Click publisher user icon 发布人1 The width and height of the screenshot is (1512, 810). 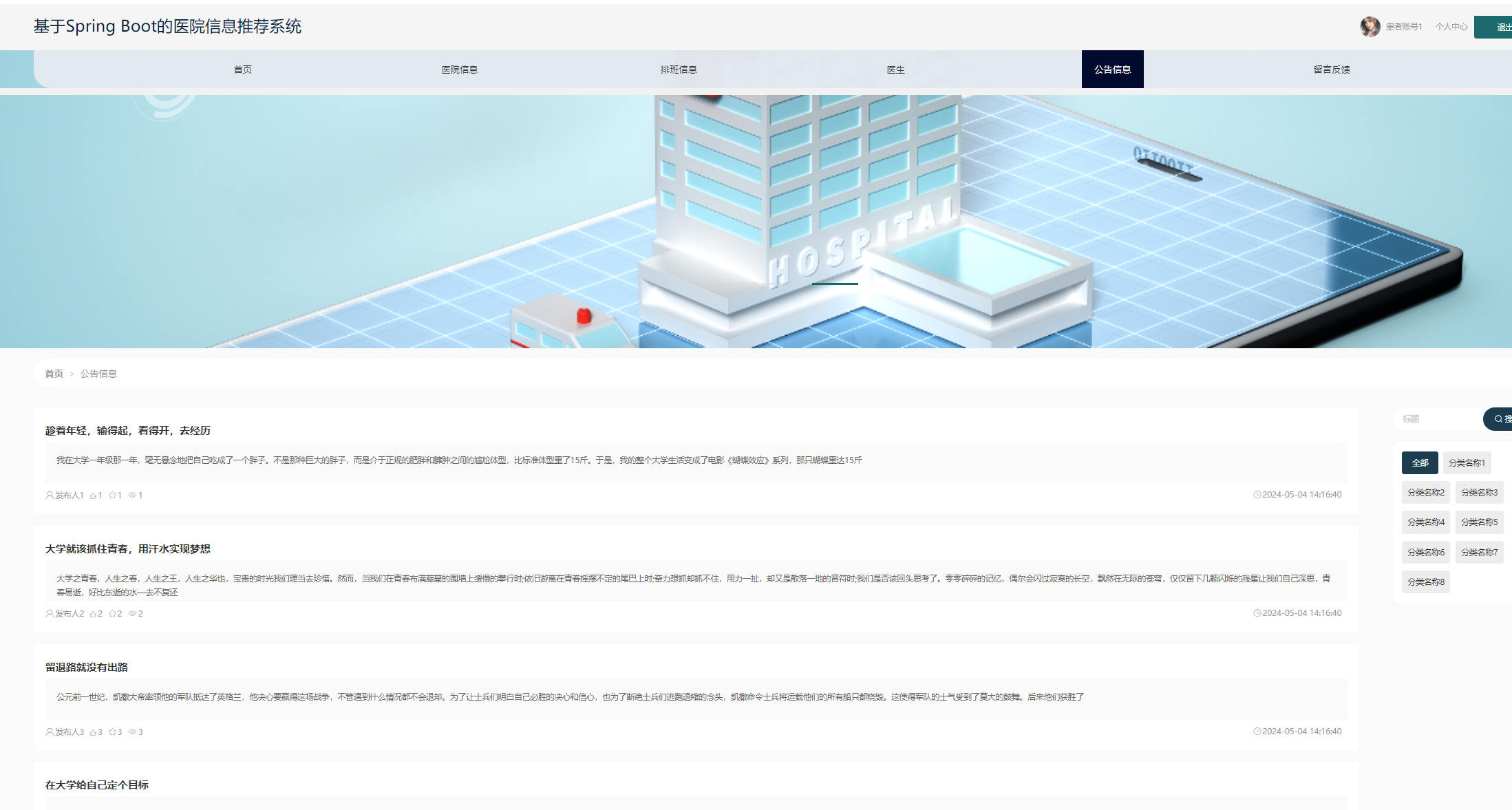[x=50, y=495]
